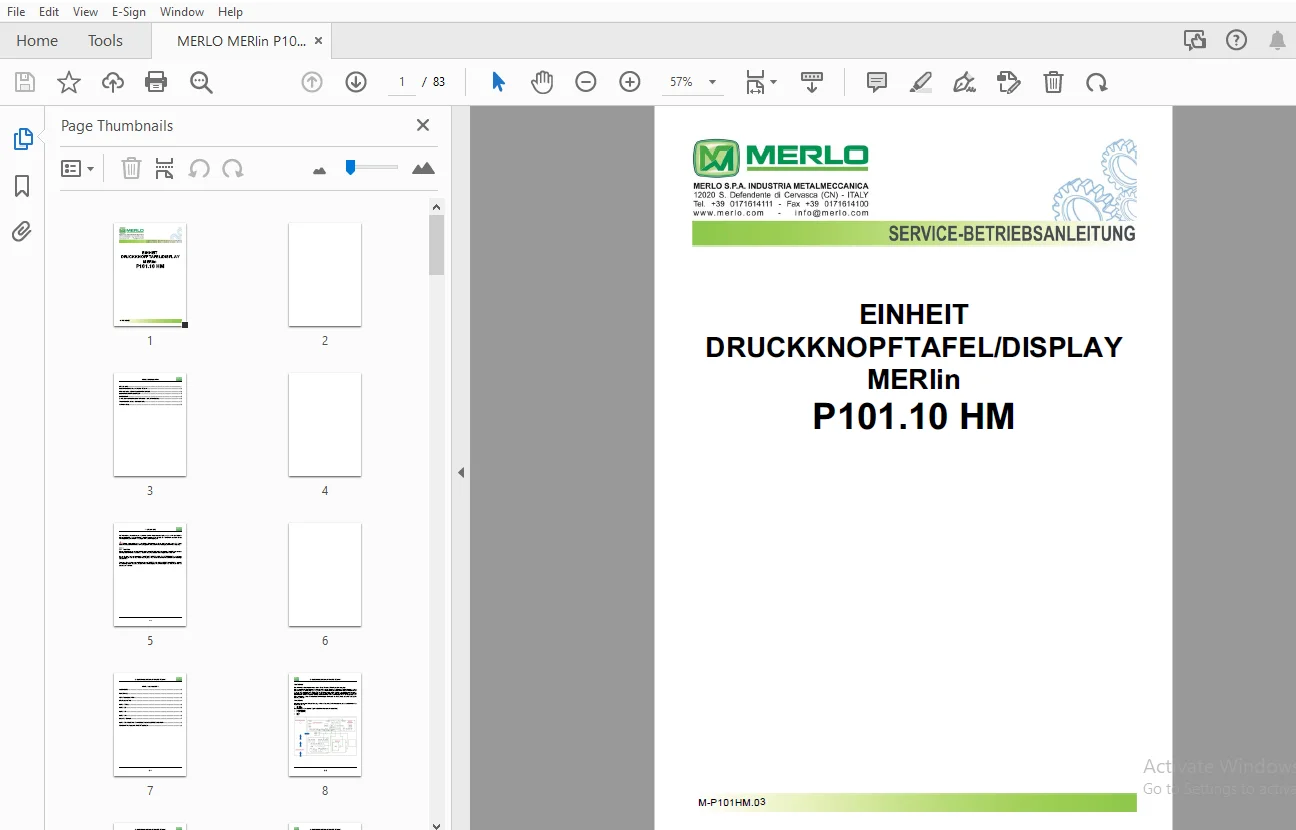Close the MERLO MERlin document tab
This screenshot has height=830, width=1296.
(x=319, y=41)
